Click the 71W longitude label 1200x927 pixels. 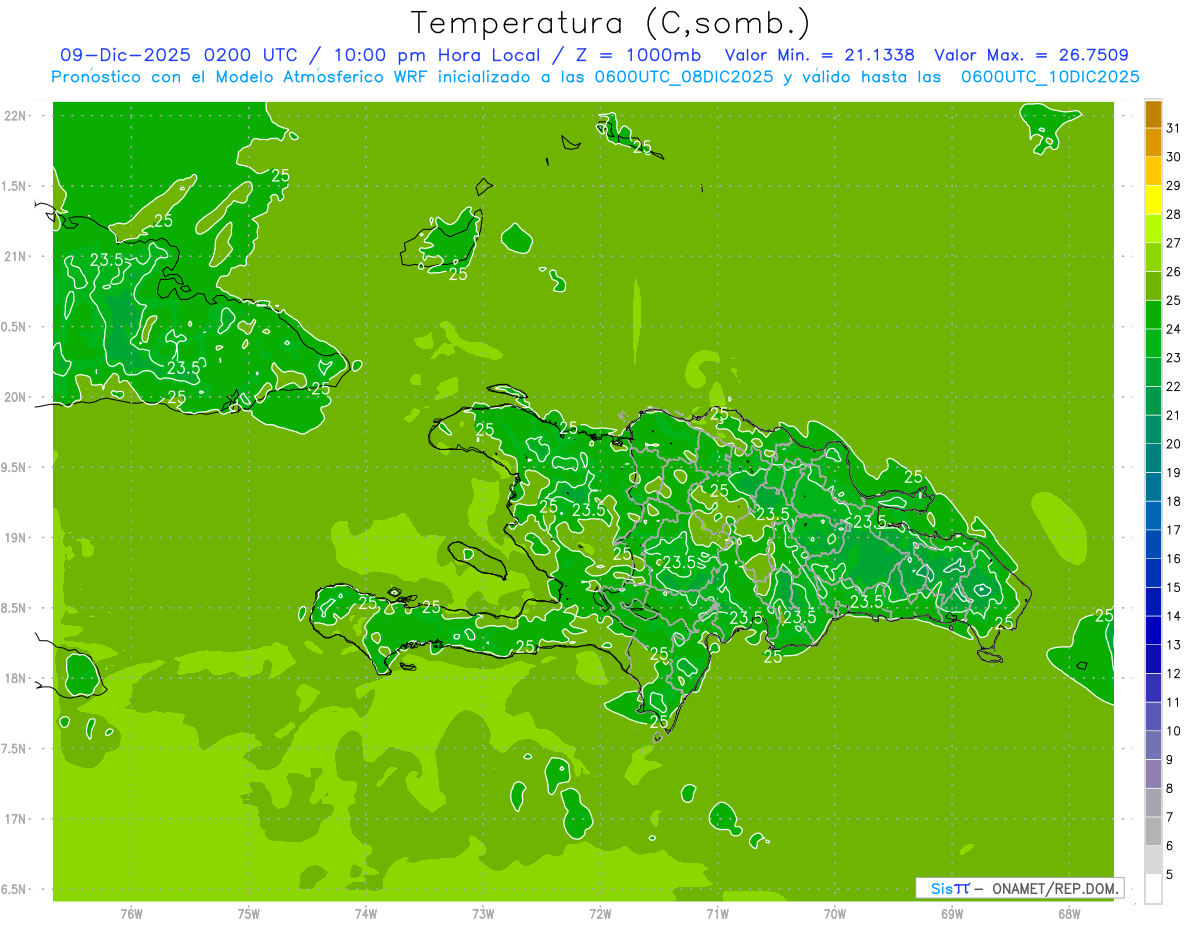tap(717, 913)
